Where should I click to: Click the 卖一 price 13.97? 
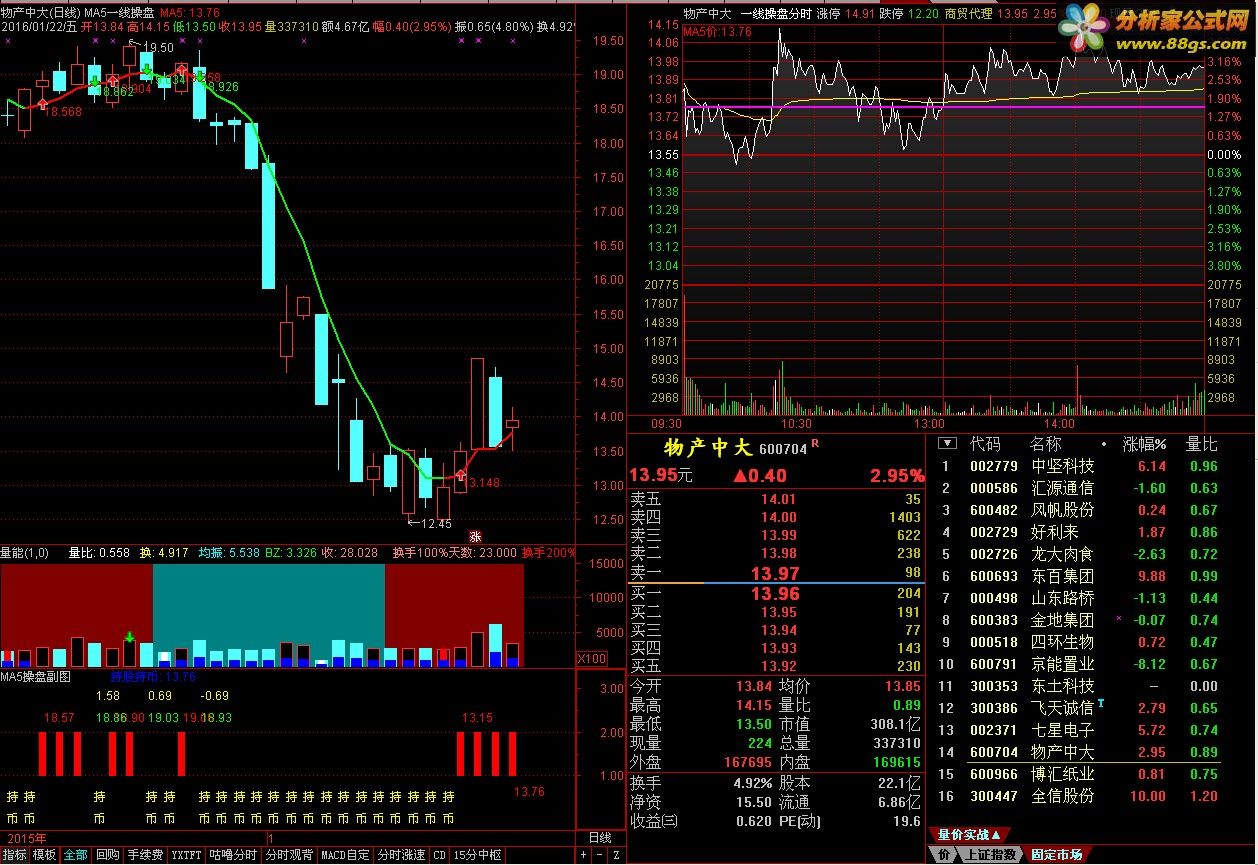point(775,573)
